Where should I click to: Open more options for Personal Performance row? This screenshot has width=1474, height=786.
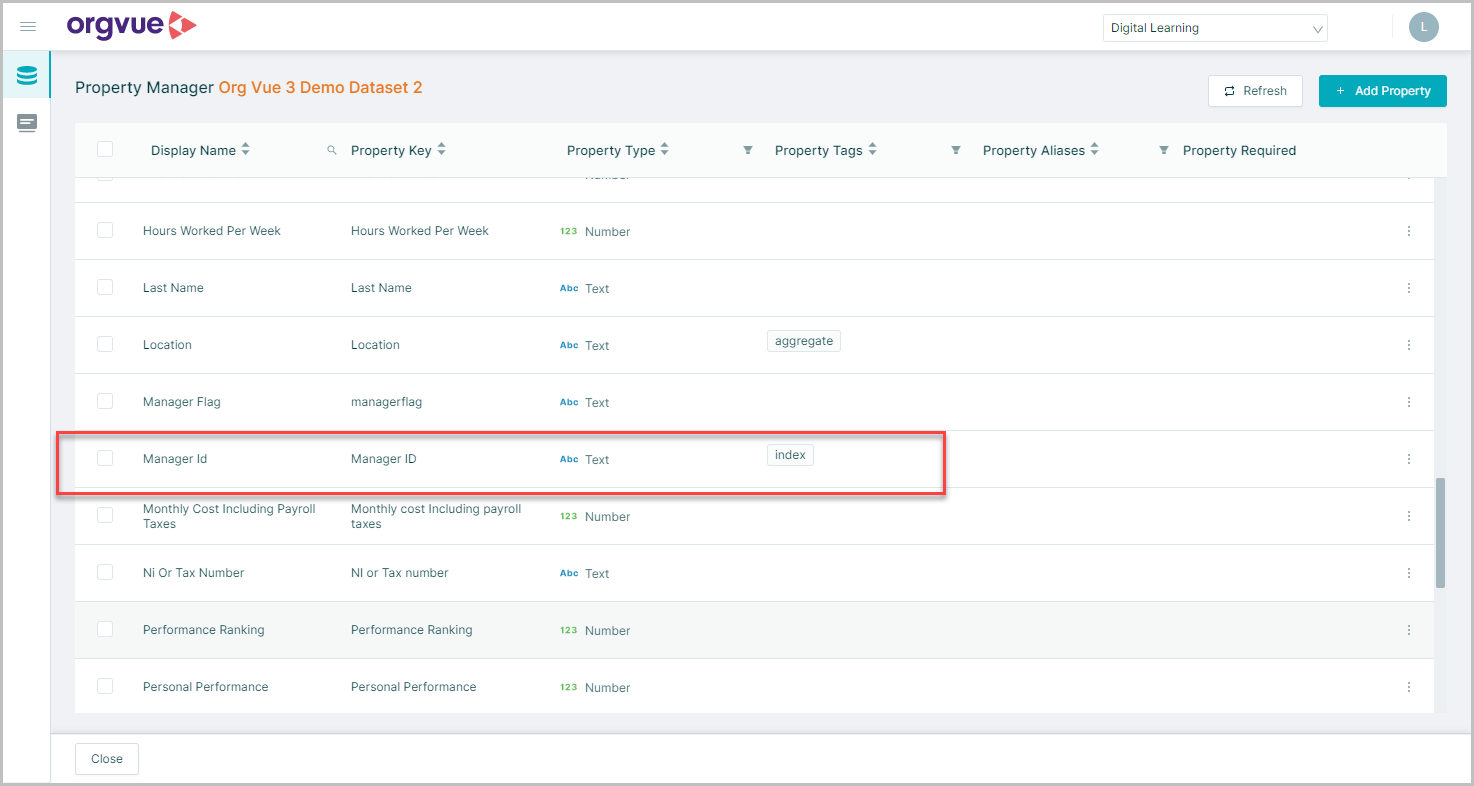(x=1409, y=687)
